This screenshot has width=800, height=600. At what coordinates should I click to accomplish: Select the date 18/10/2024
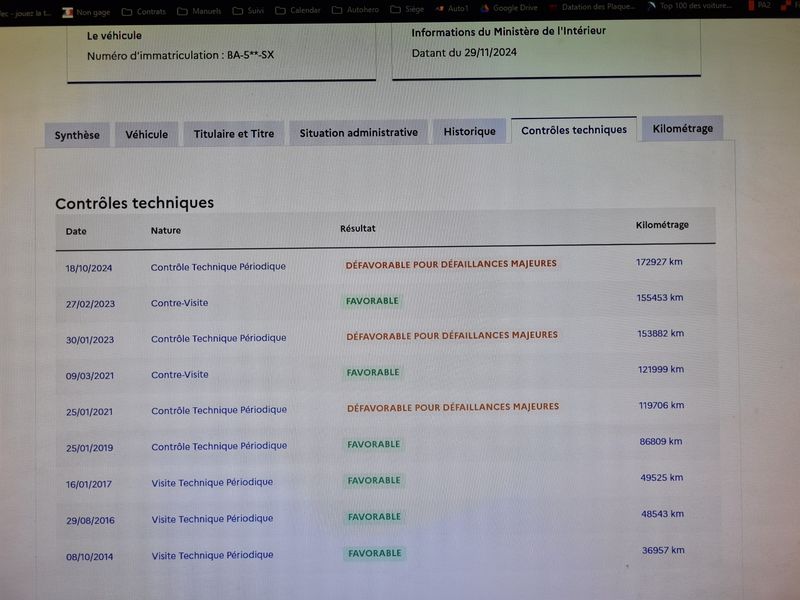(x=89, y=268)
